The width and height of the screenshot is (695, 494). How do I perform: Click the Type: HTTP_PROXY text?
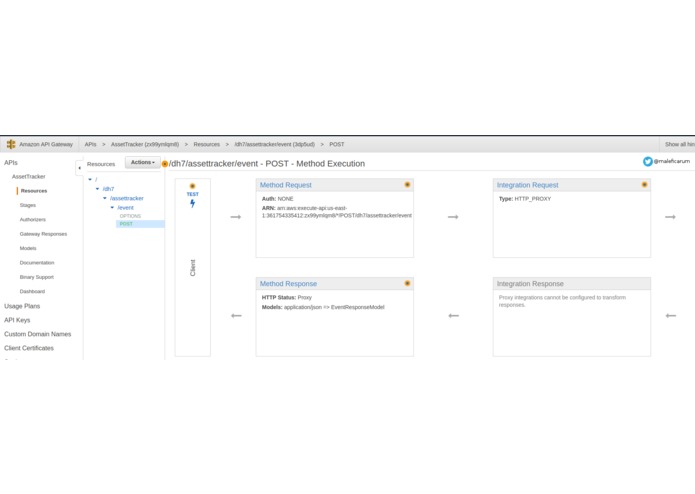[x=525, y=199]
